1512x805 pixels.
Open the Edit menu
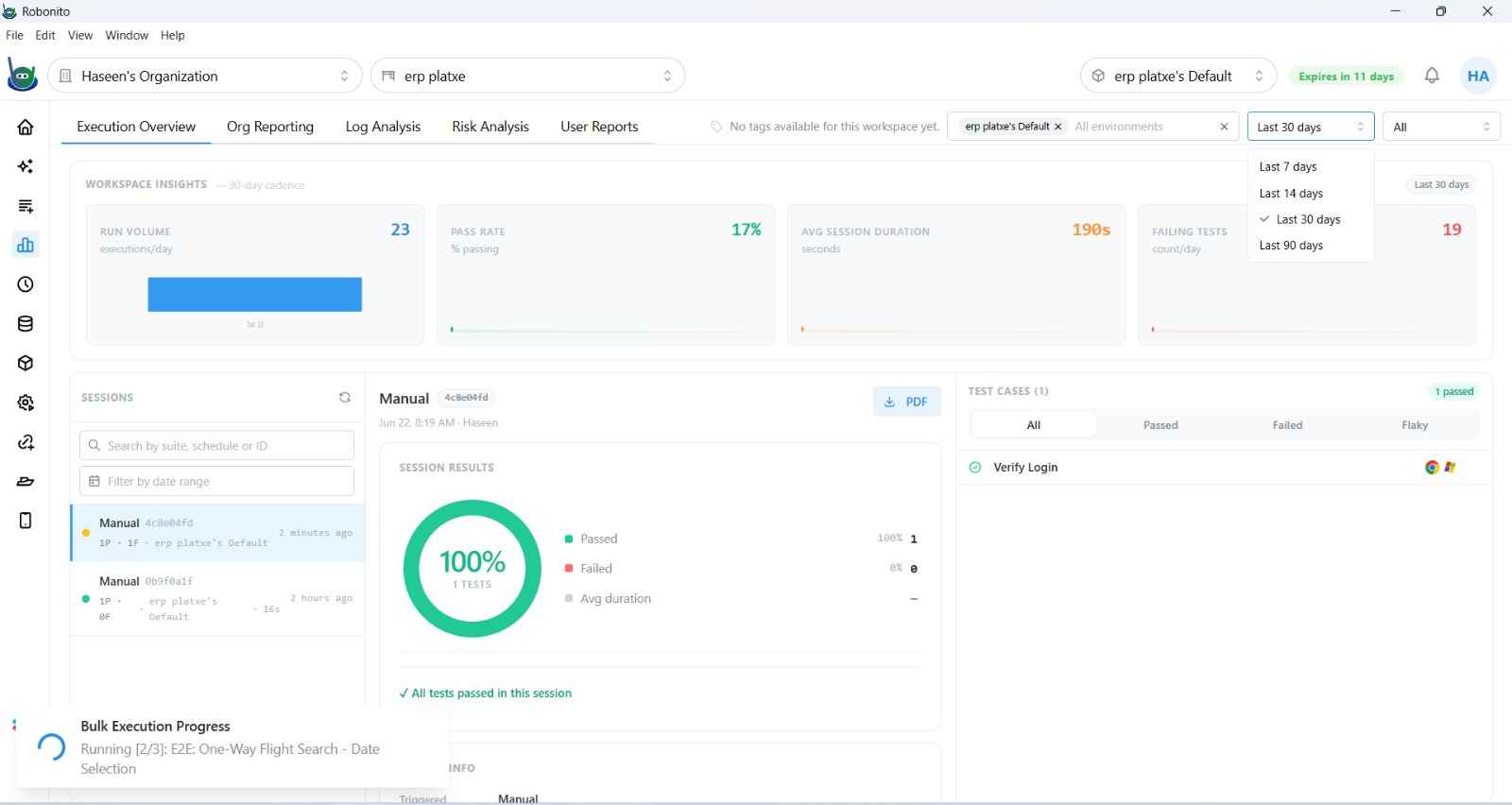coord(45,35)
